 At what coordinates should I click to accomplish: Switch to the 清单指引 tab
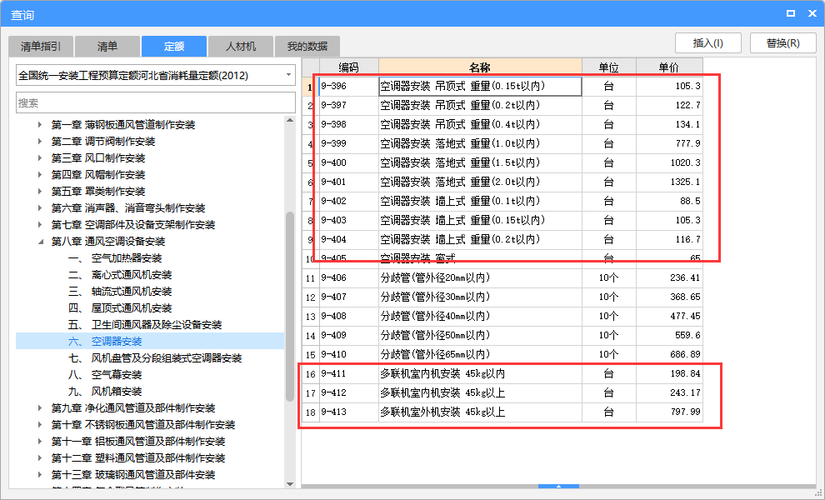(42, 47)
